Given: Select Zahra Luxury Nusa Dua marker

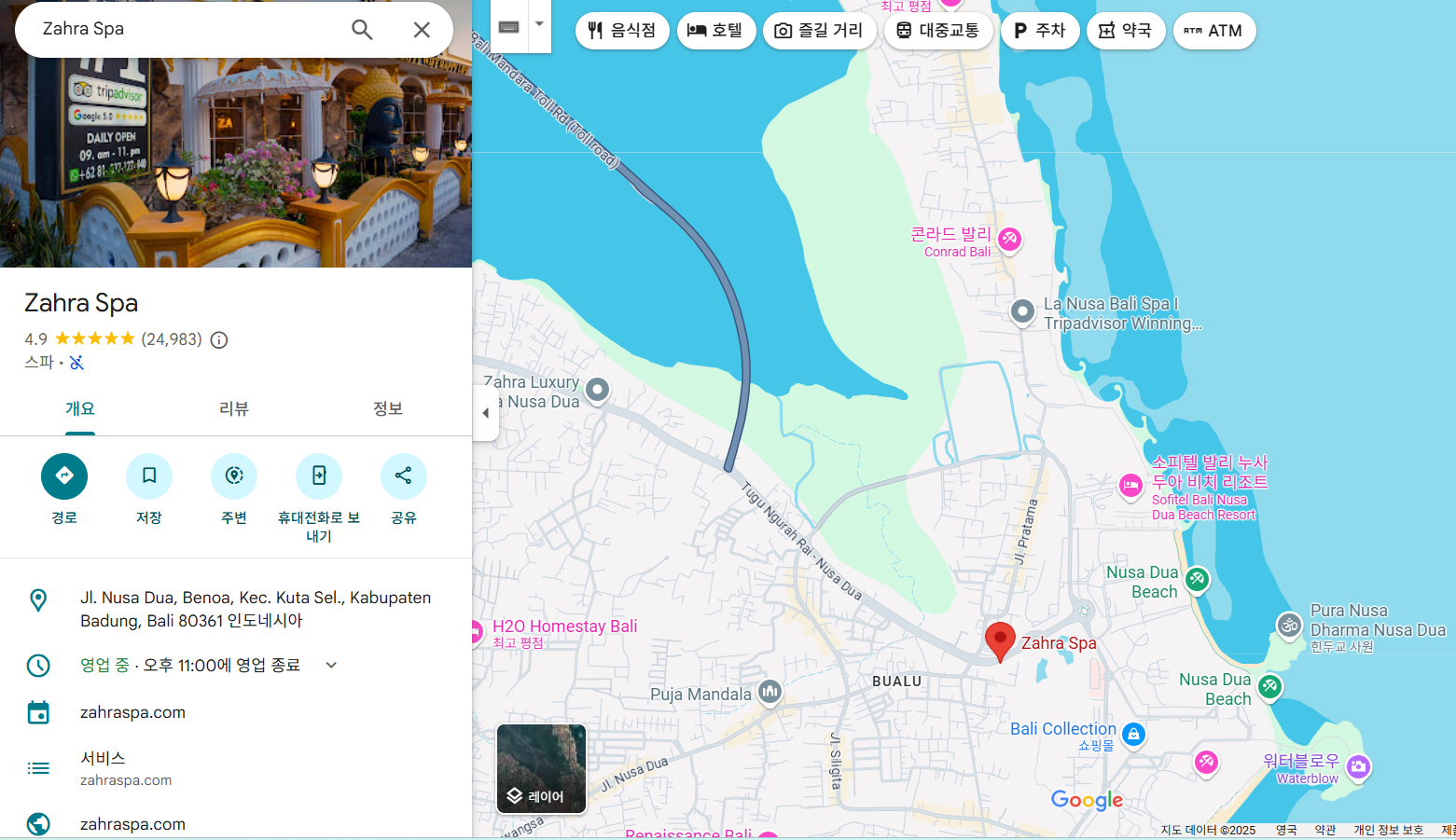Looking at the screenshot, I should coord(598,389).
